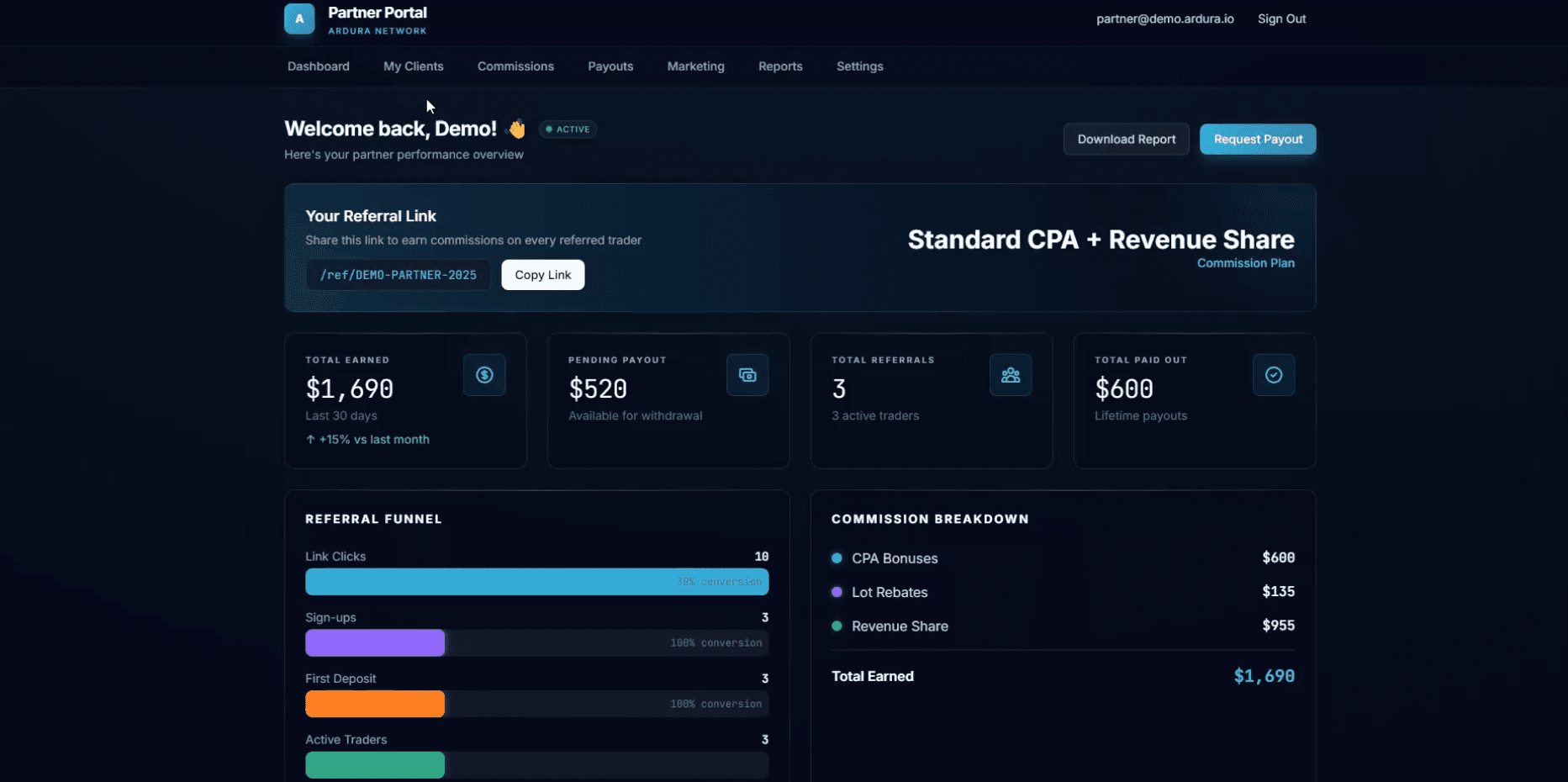Go to My Clients
The width and height of the screenshot is (1568, 782).
click(414, 66)
